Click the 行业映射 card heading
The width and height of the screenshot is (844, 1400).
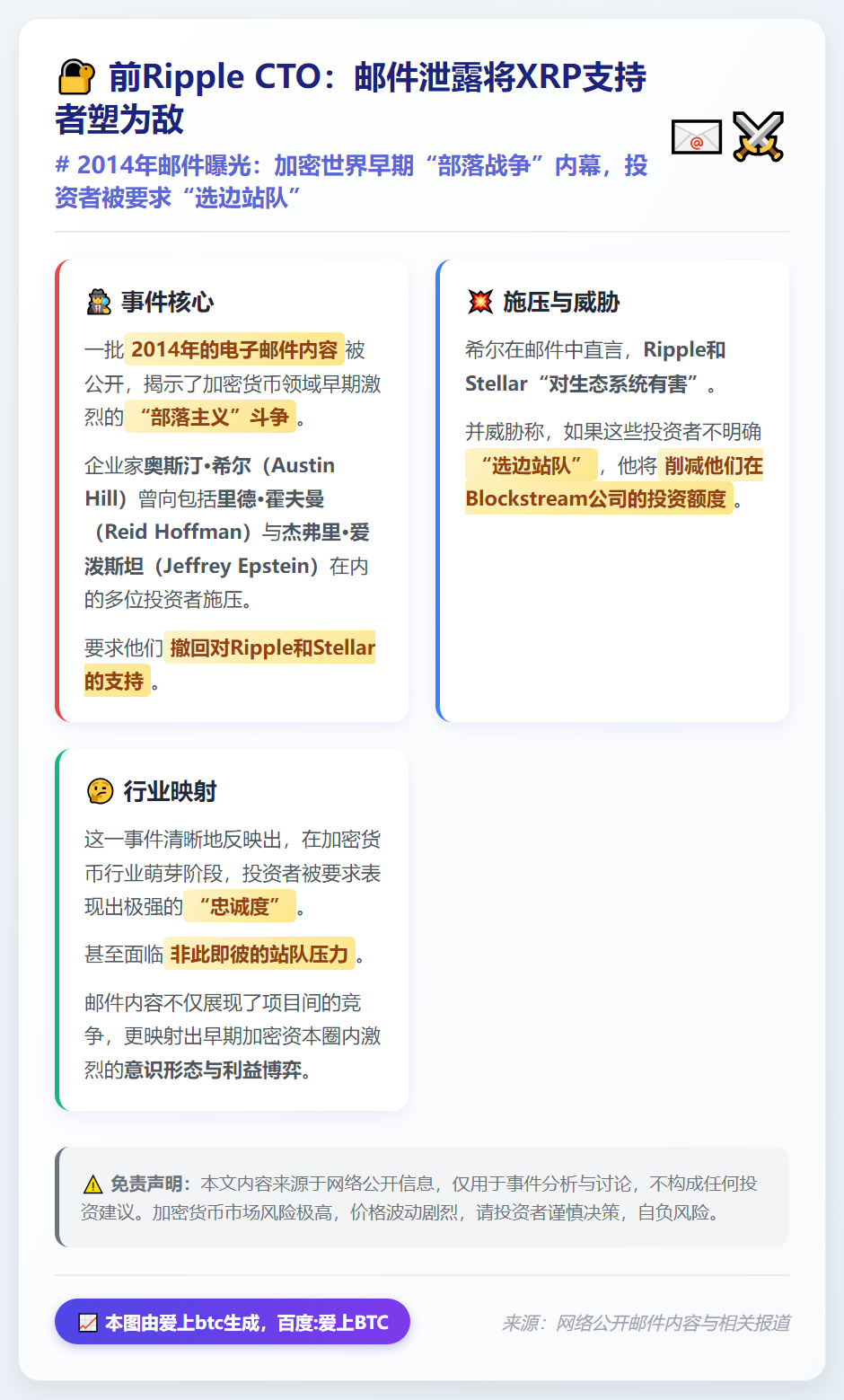pos(170,791)
